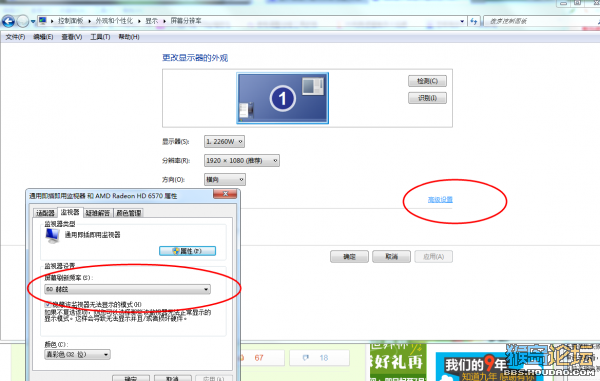Open the 帮助(H) menu
Viewport: 600px width, 381px height.
point(129,37)
